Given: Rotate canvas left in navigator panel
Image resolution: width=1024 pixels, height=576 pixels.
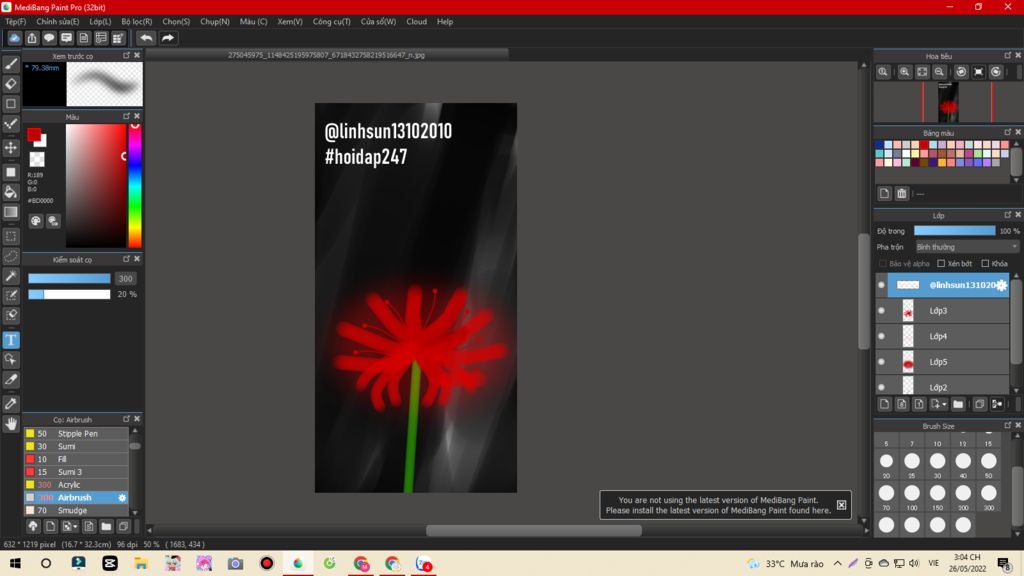Looking at the screenshot, I should tap(961, 72).
